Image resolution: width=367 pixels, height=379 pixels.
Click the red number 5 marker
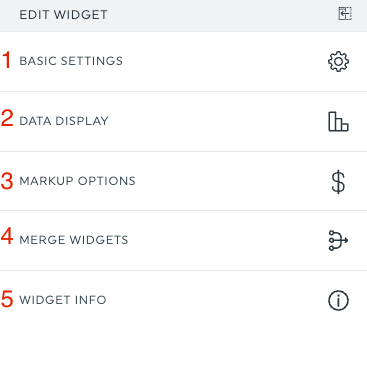[x=7, y=299]
